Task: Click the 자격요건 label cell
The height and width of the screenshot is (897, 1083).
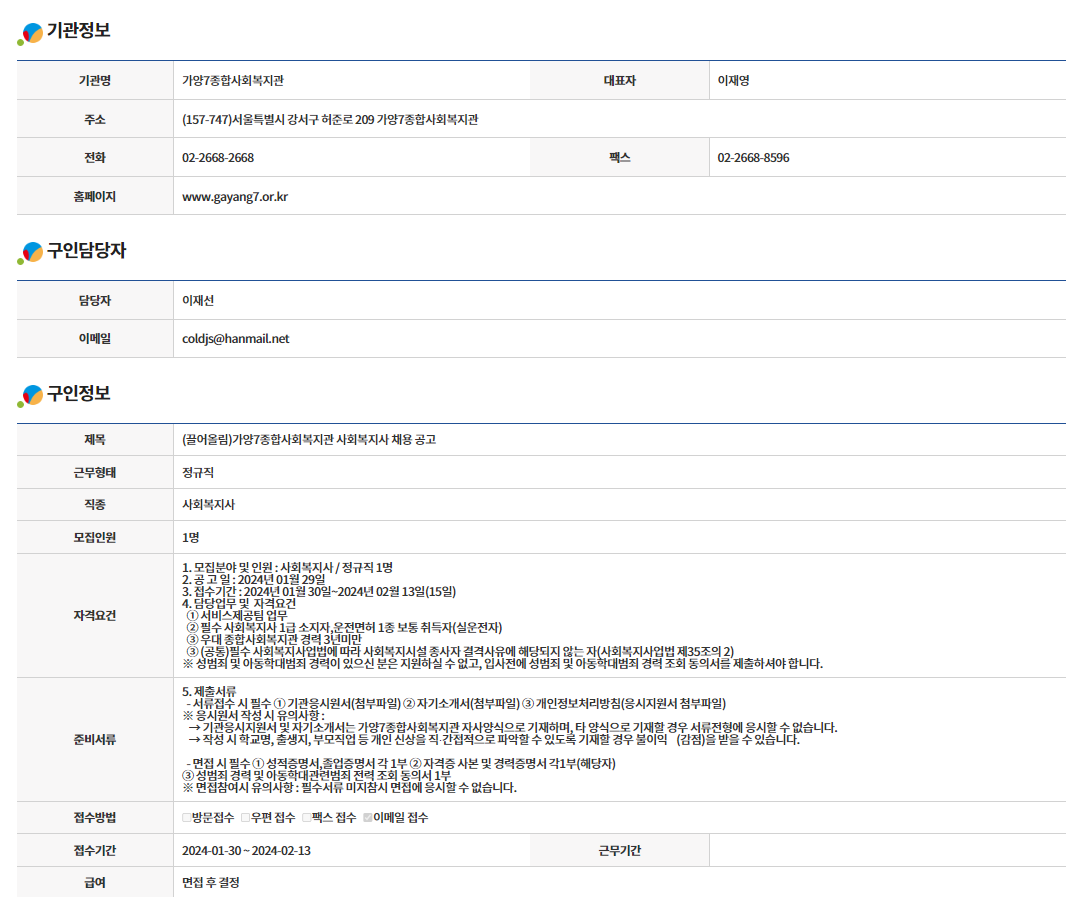Action: (x=95, y=615)
